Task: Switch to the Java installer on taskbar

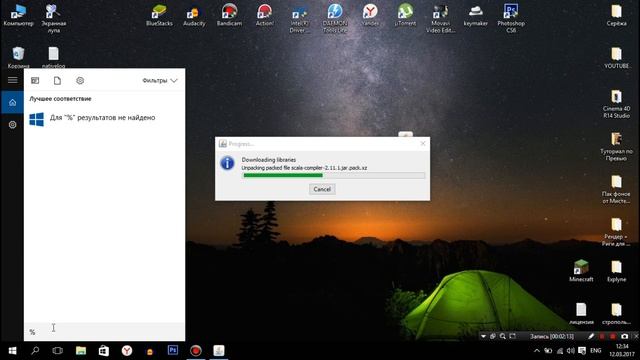Action: coord(219,351)
